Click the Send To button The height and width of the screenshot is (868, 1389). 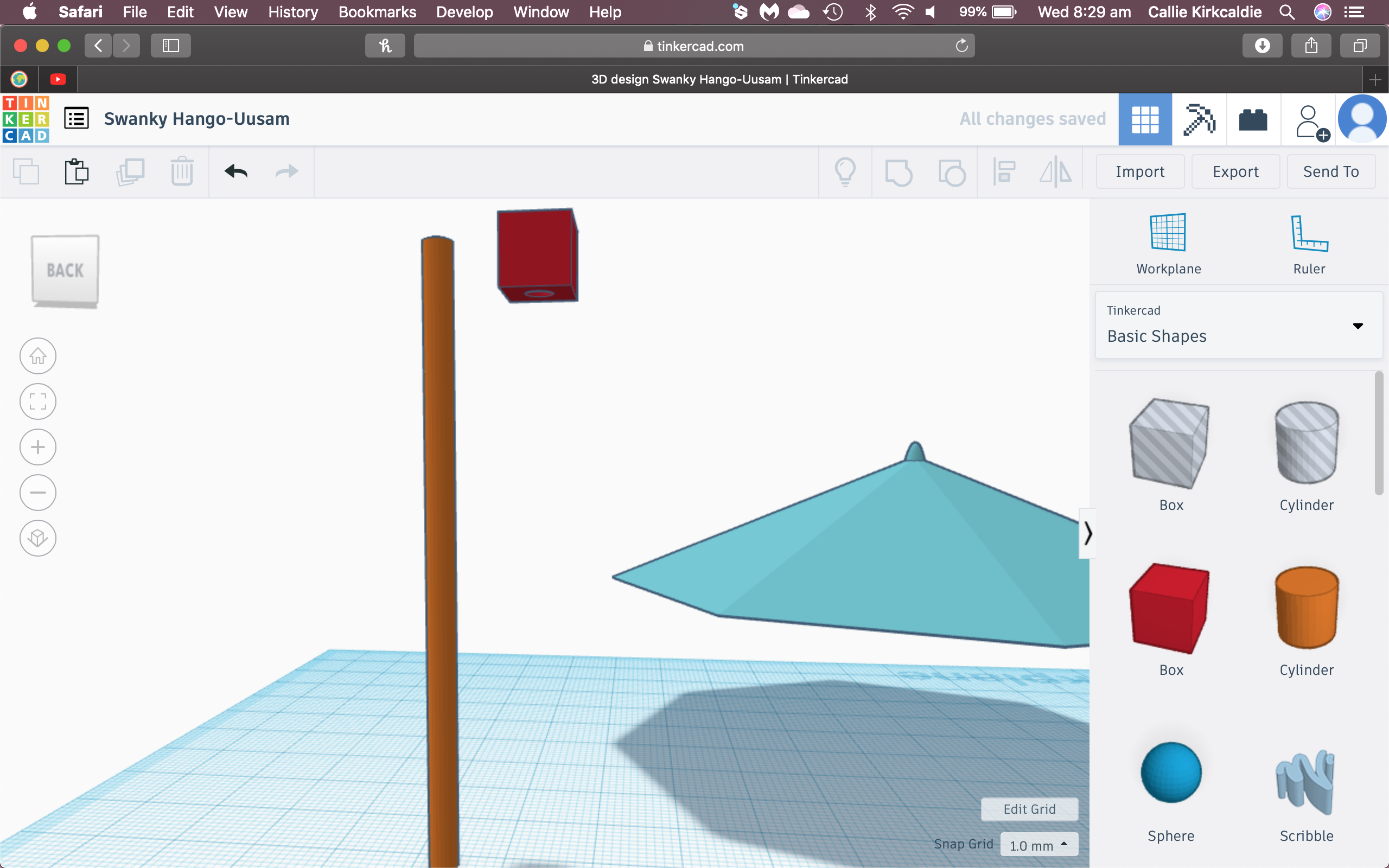click(x=1330, y=171)
